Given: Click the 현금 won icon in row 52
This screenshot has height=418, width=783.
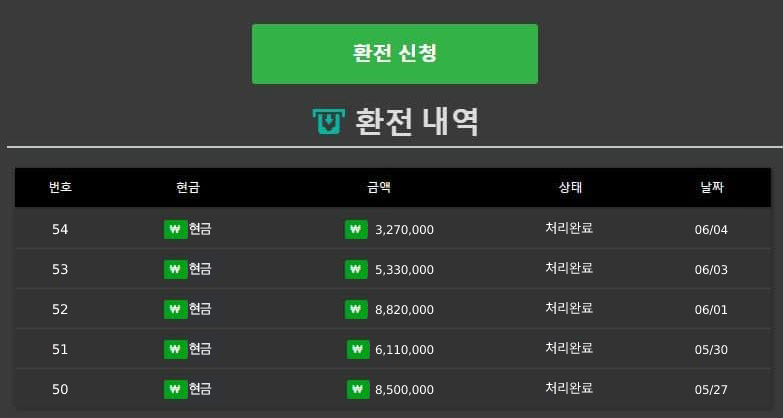Looking at the screenshot, I should (x=175, y=310).
